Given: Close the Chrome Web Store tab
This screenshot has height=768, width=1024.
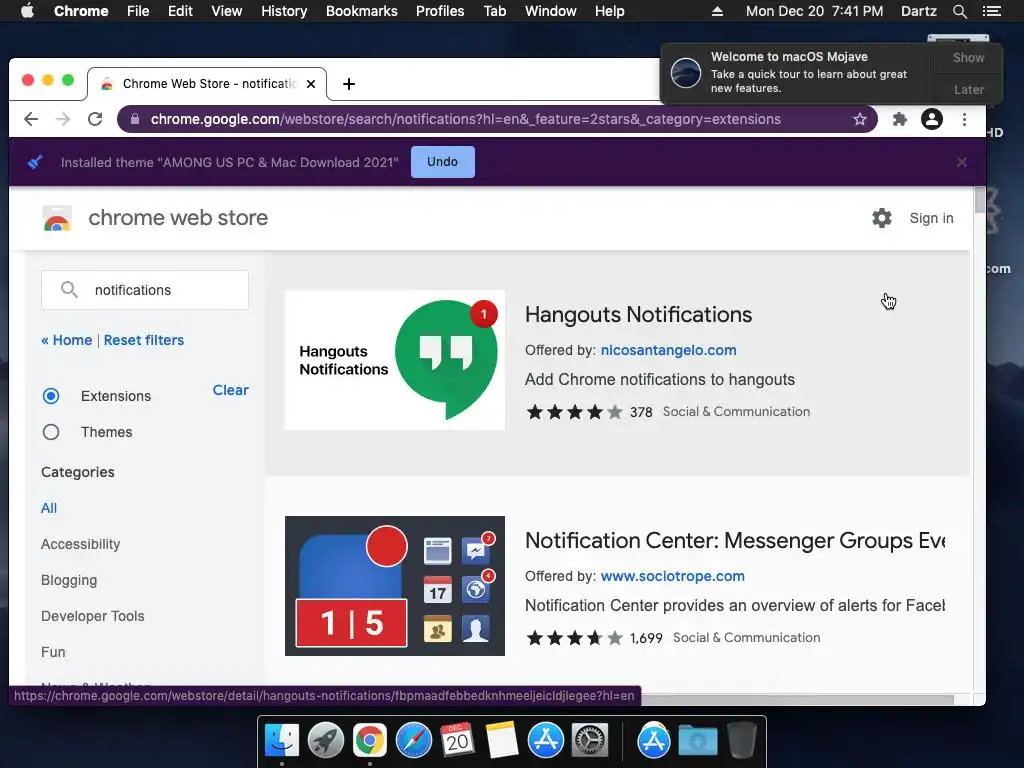Looking at the screenshot, I should pyautogui.click(x=311, y=84).
